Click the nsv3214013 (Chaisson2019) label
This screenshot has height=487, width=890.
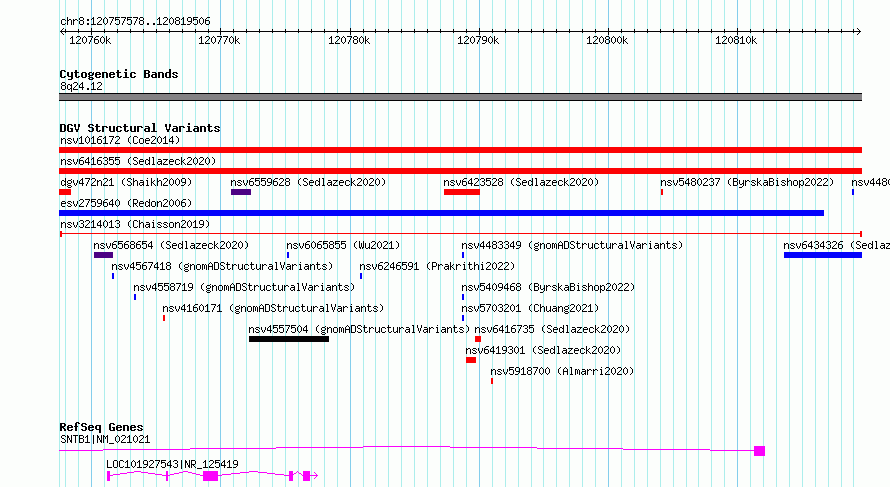click(x=135, y=224)
